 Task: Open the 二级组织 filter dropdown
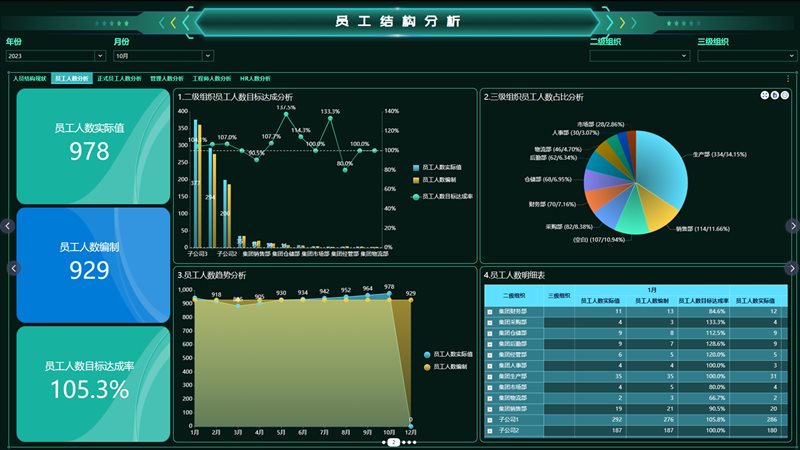[640, 56]
